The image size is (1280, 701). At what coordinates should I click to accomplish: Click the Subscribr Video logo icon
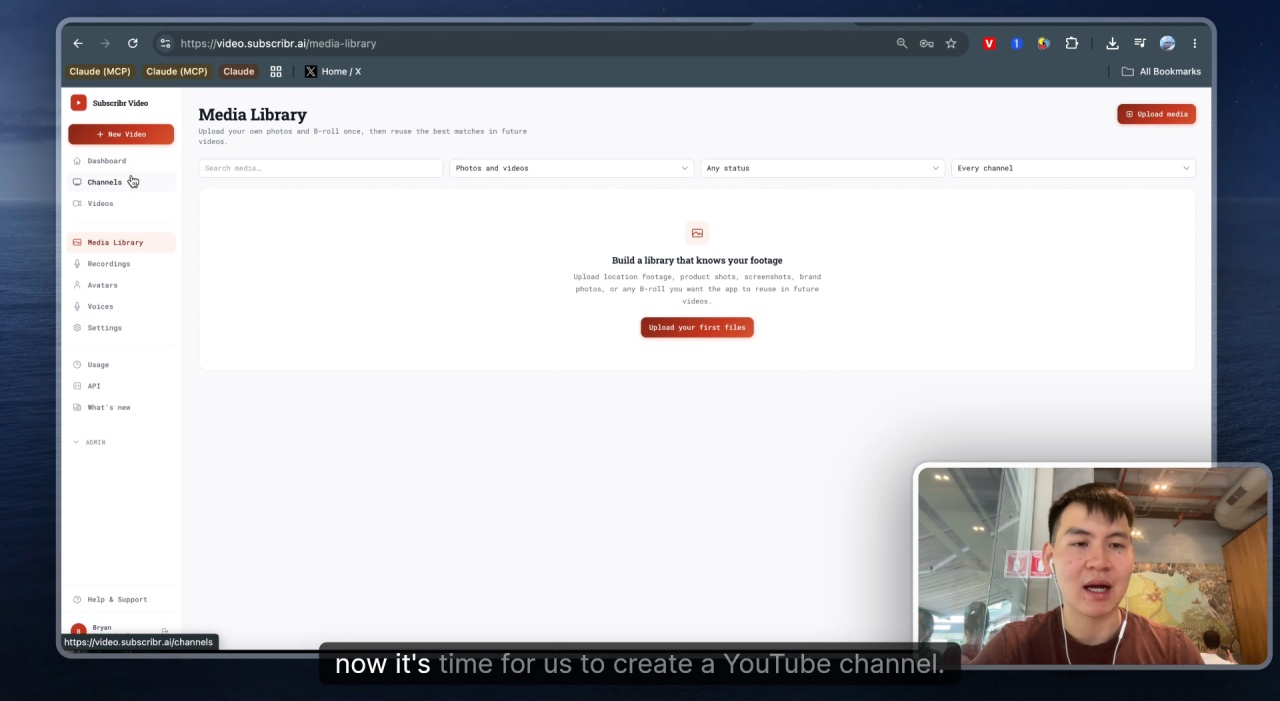click(x=78, y=103)
